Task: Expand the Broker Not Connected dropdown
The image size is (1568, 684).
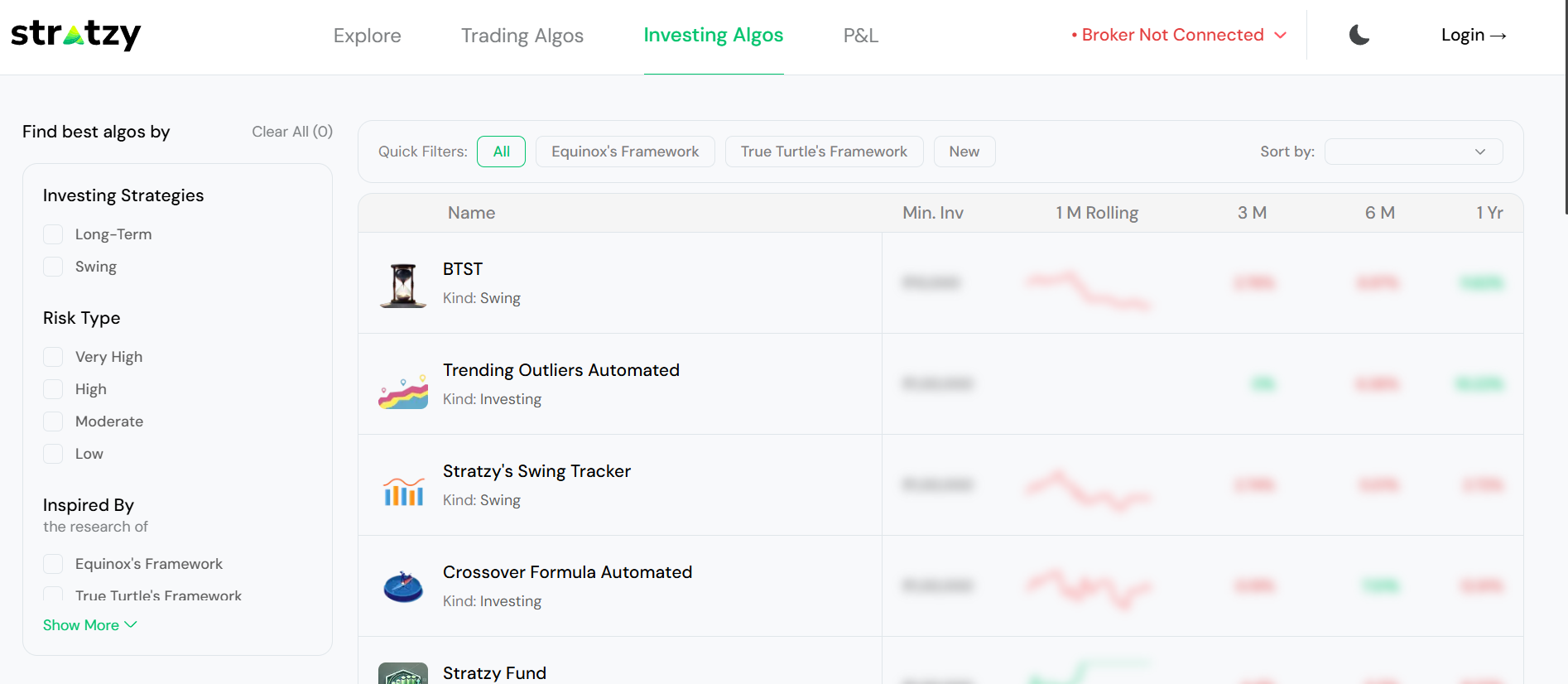Action: coord(1179,35)
